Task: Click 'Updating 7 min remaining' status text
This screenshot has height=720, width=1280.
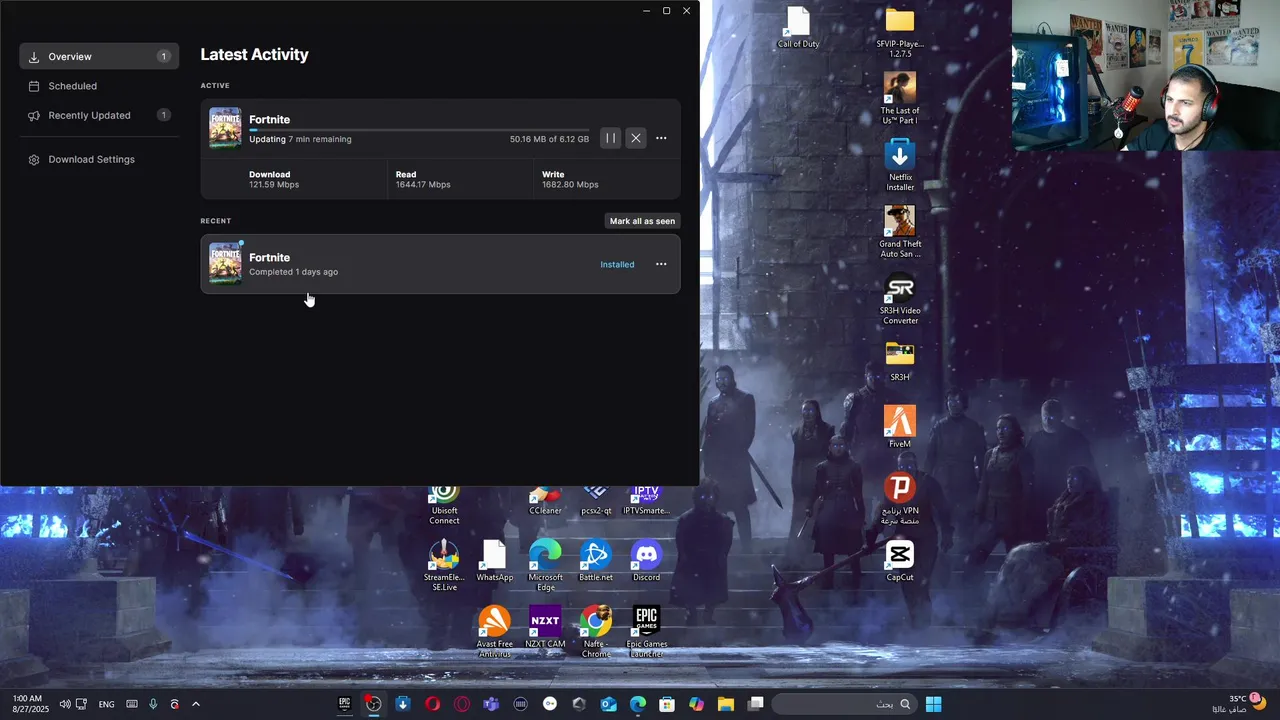Action: pyautogui.click(x=300, y=139)
